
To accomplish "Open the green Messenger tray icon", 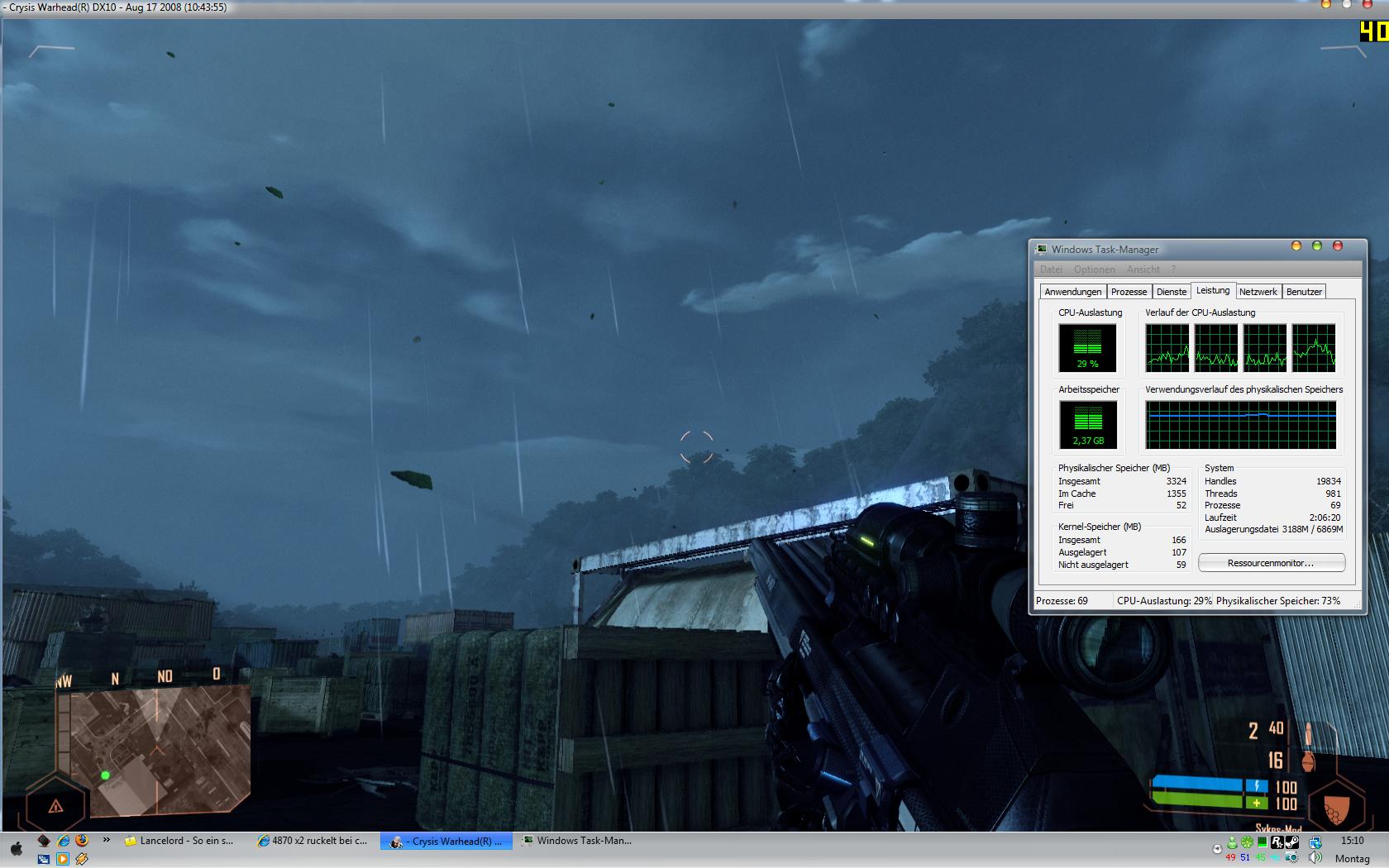I will tap(1232, 842).
